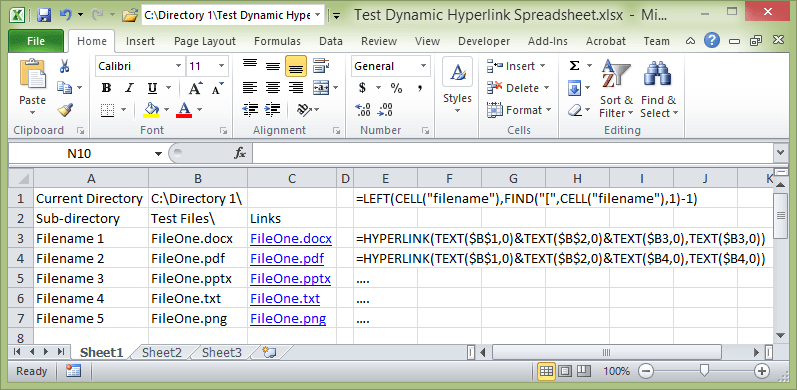797x390 pixels.
Task: Open the File tab
Action: (36, 41)
